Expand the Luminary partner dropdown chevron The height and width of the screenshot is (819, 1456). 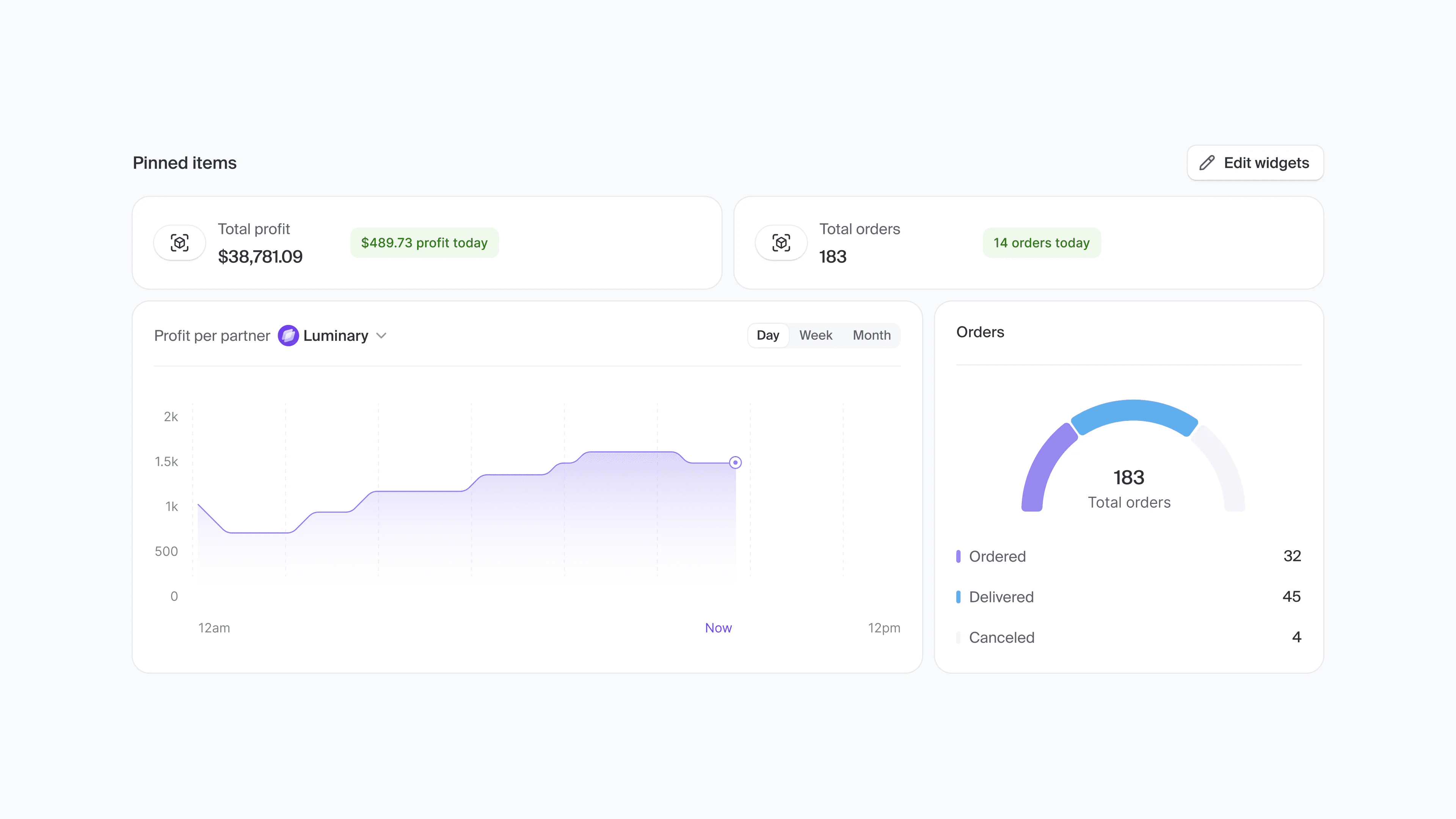pyautogui.click(x=381, y=336)
